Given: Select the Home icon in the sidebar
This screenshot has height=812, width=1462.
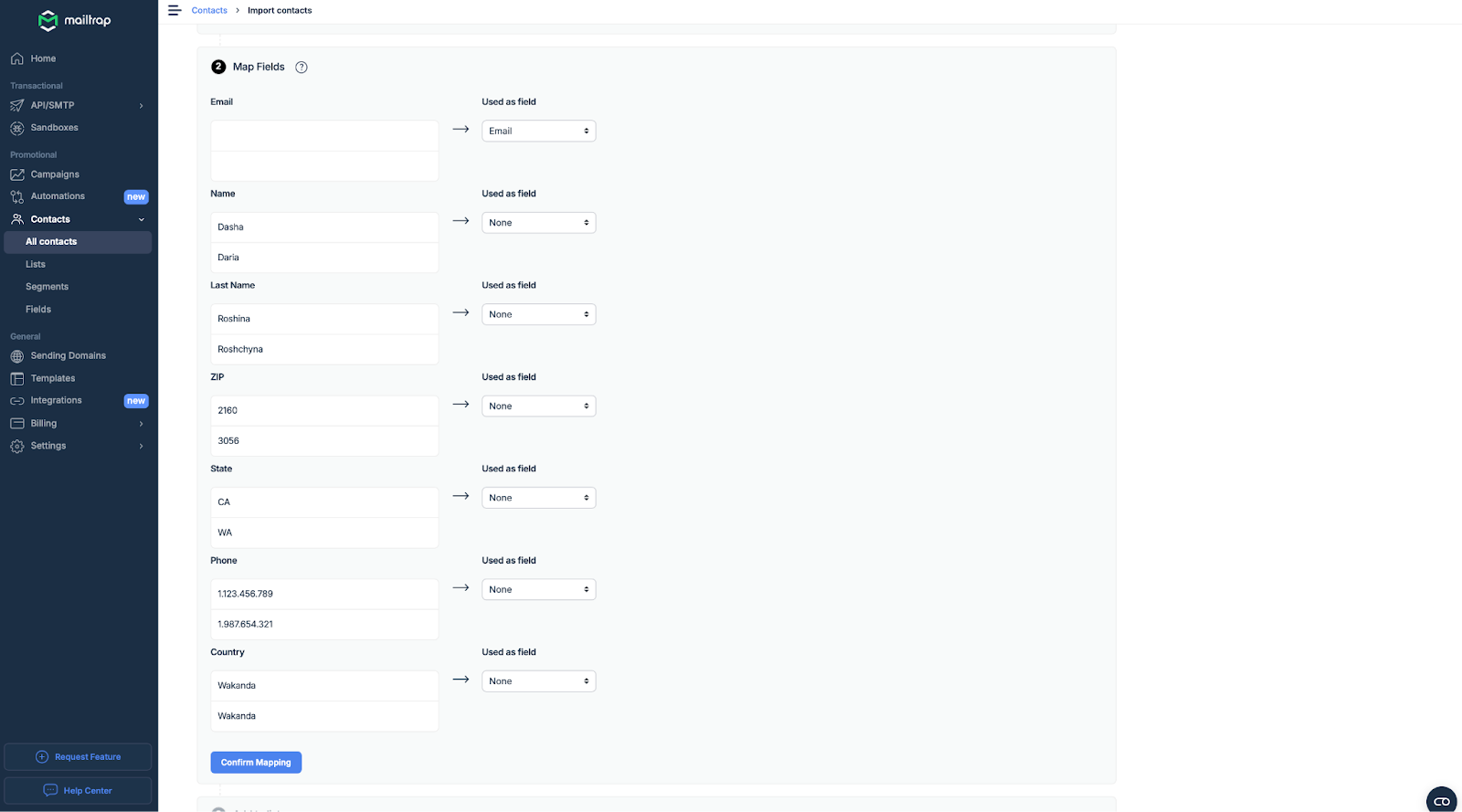Looking at the screenshot, I should (17, 58).
